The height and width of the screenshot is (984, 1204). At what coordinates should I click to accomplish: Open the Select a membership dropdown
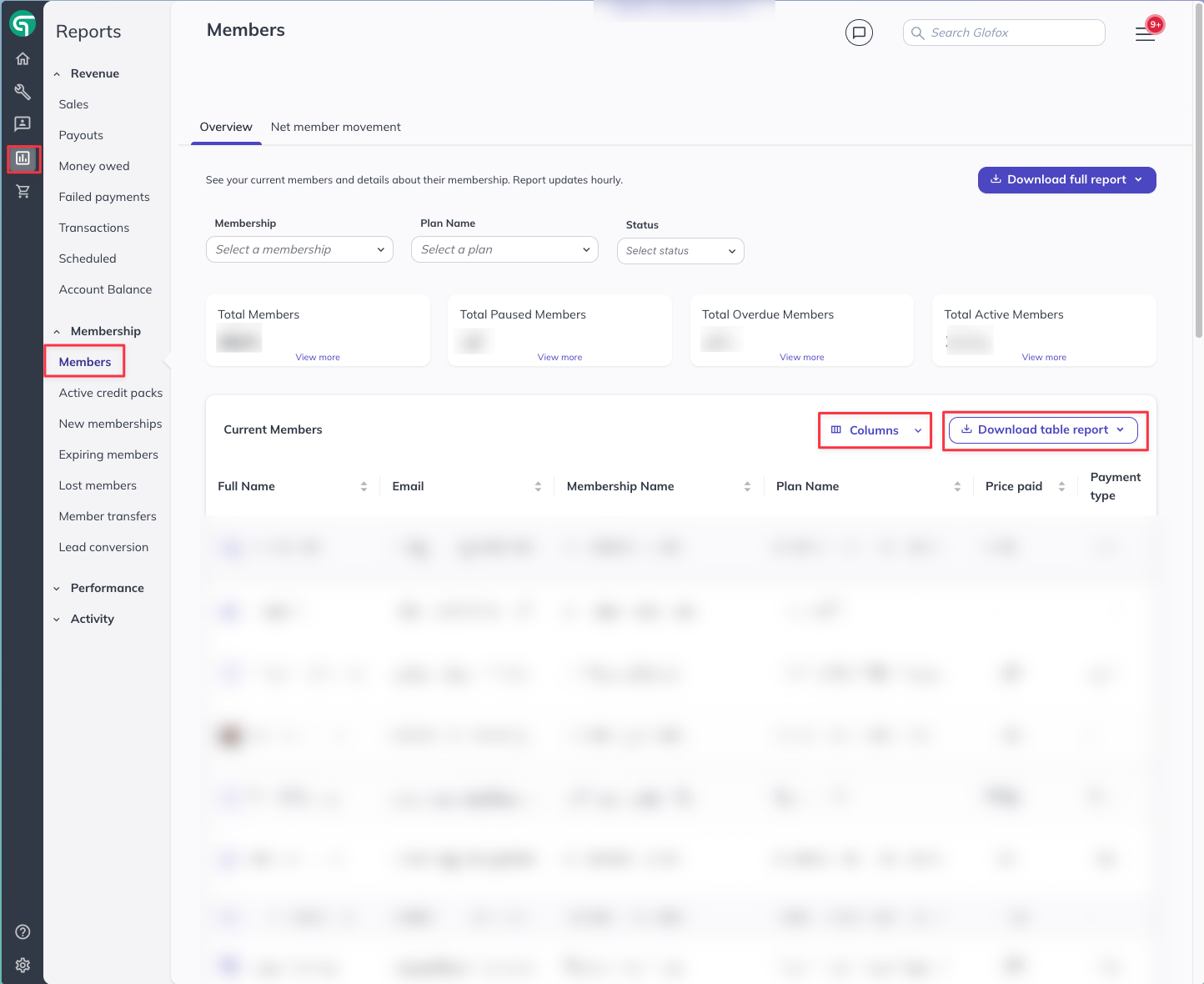[x=299, y=249]
